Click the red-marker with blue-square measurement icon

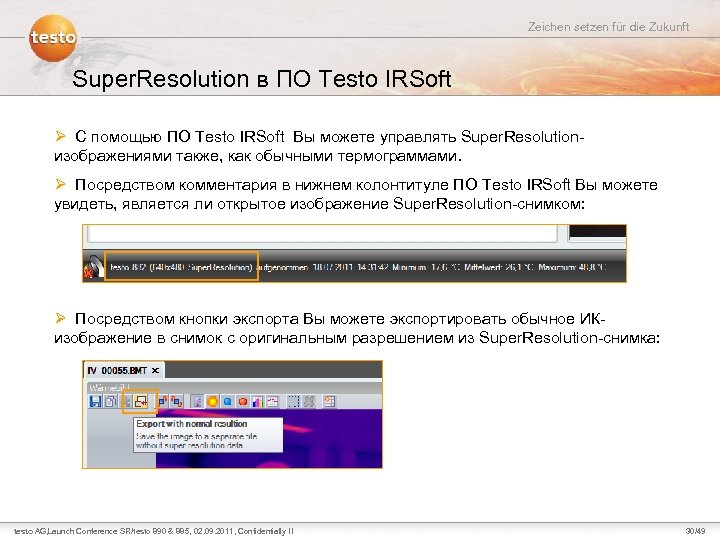177,402
